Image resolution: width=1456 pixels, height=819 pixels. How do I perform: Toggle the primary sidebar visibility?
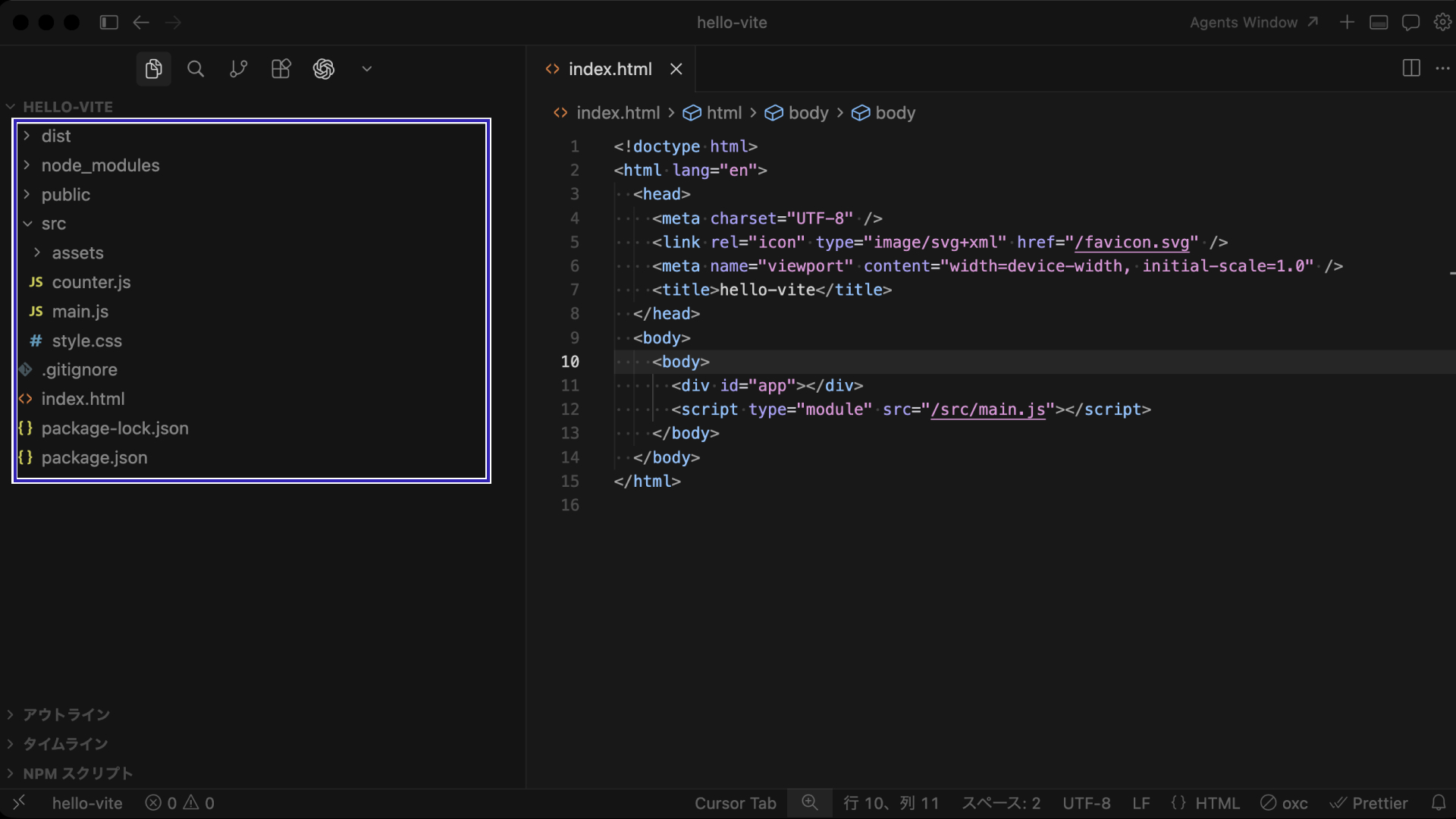[x=108, y=22]
